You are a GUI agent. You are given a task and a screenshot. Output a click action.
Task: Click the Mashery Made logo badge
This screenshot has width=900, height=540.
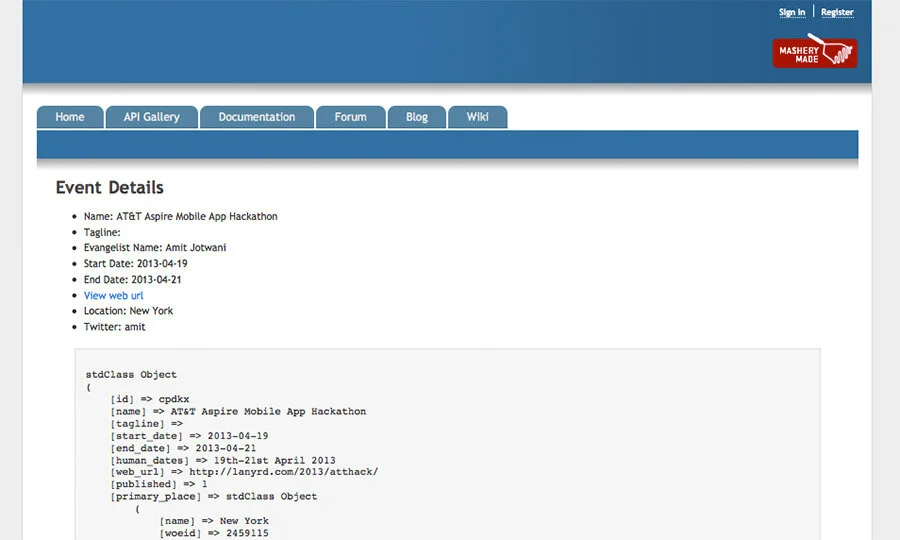[x=814, y=52]
